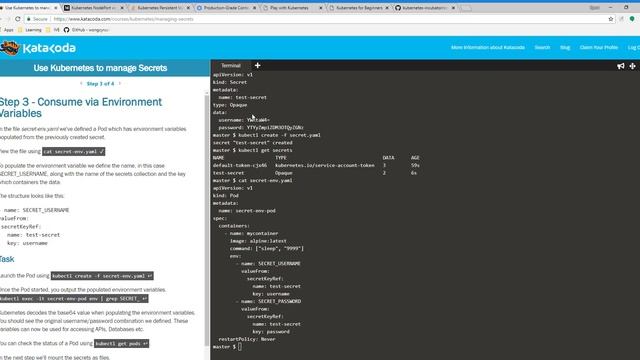Click the terminal prompt cursor
The width and height of the screenshot is (640, 360).
[x=240, y=347]
